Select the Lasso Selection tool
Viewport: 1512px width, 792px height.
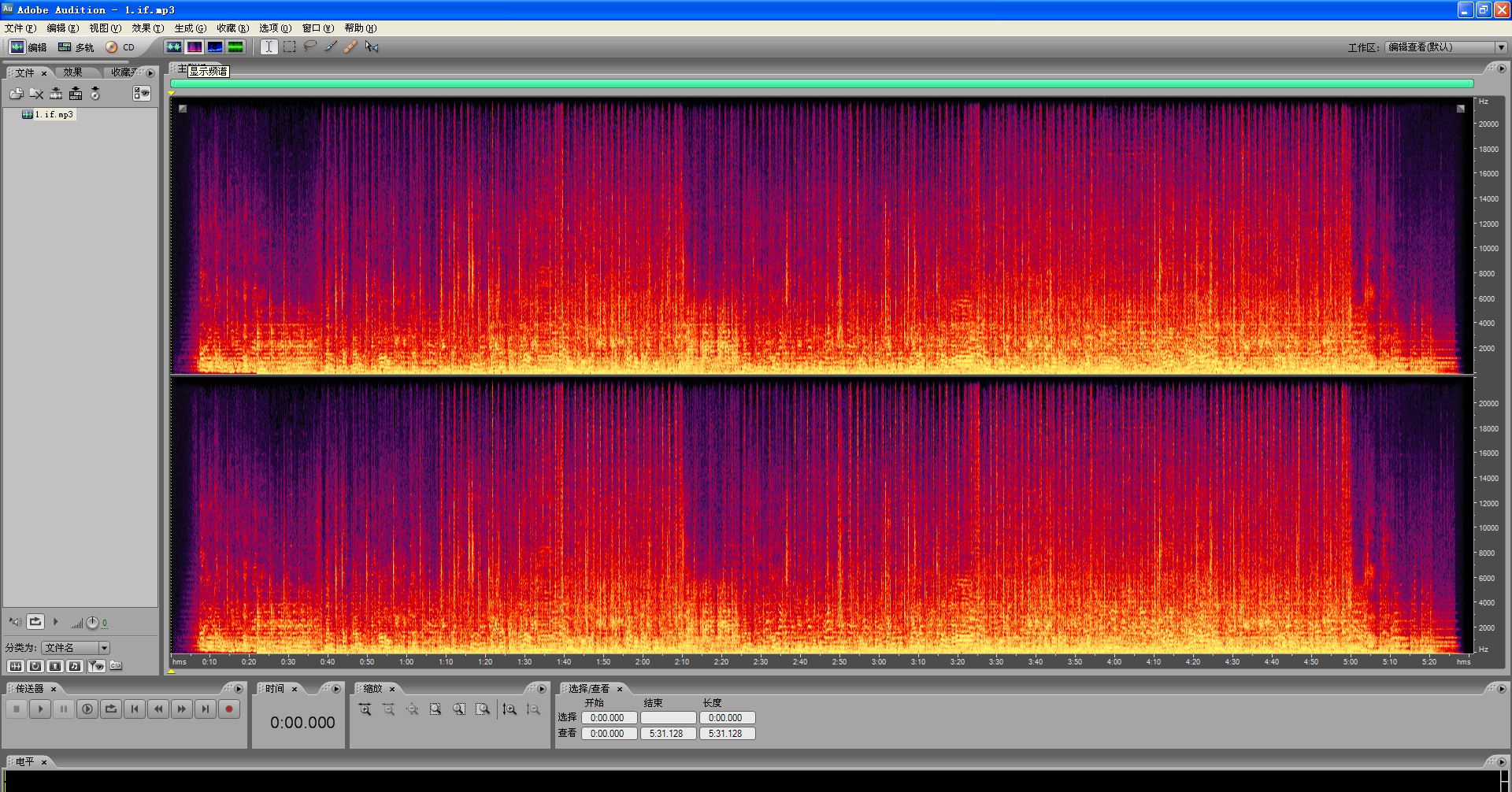pos(310,46)
